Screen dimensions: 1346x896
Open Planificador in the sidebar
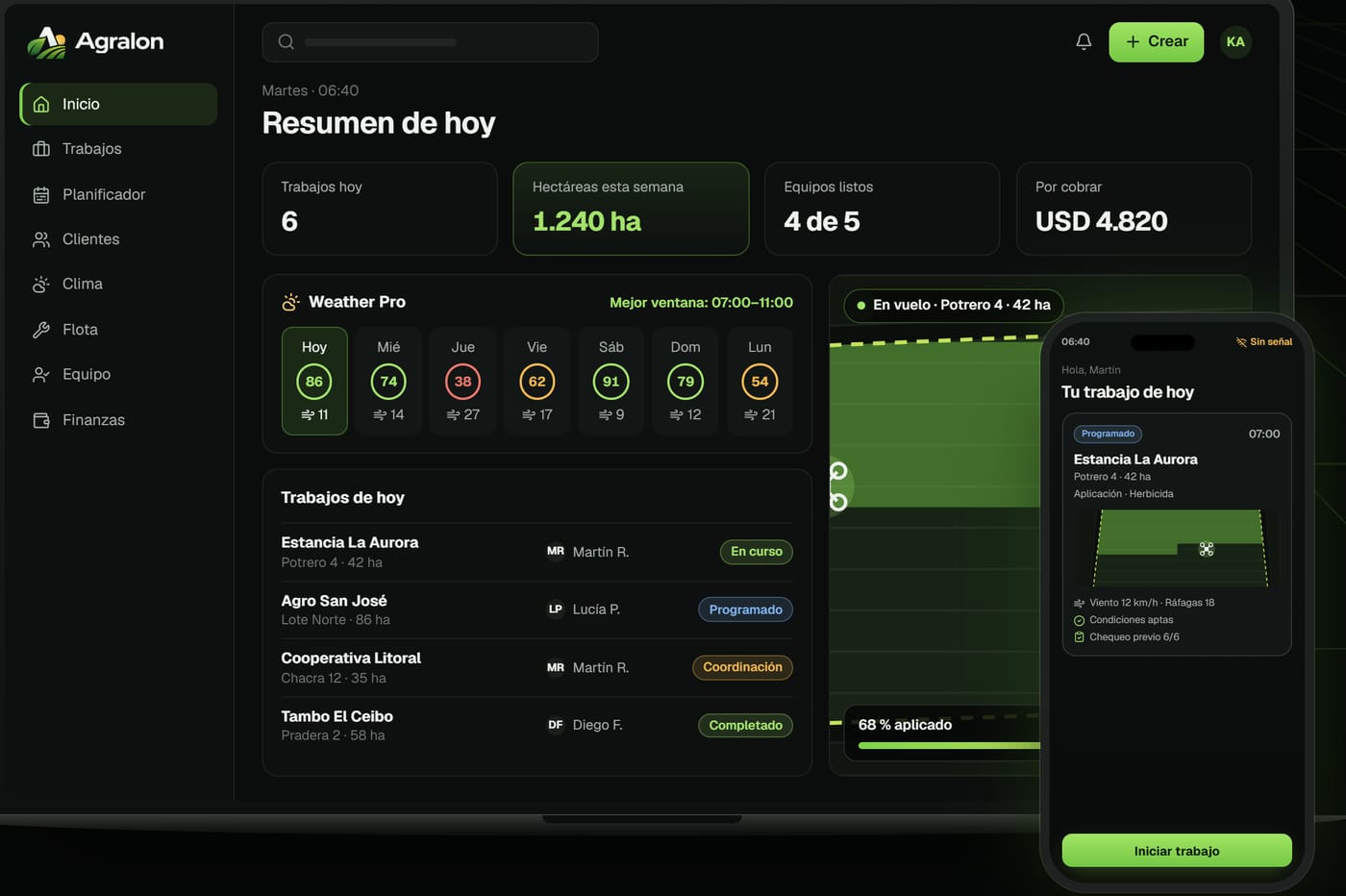[x=118, y=194]
